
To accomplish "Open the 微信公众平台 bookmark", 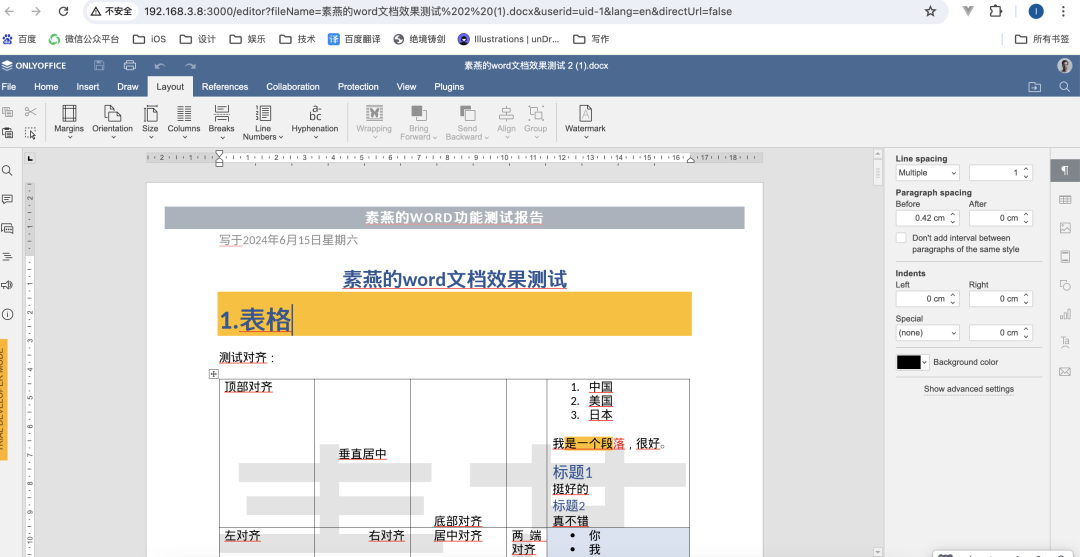I will [x=83, y=39].
